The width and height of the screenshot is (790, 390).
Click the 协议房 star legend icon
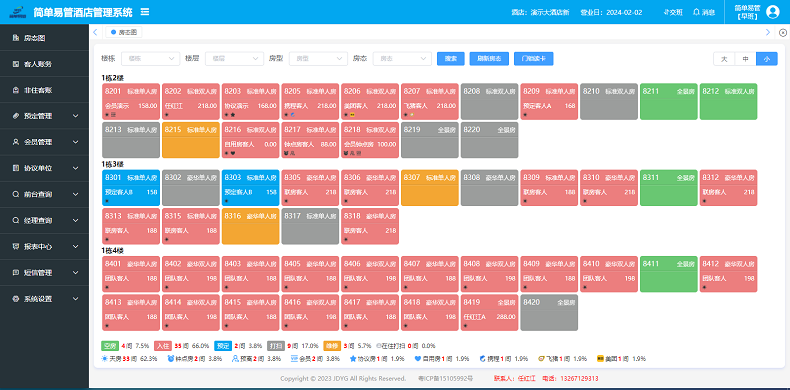(x=353, y=359)
